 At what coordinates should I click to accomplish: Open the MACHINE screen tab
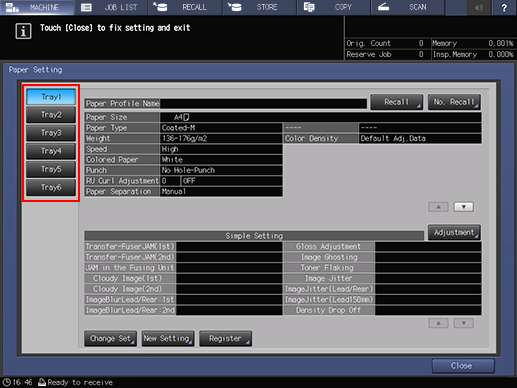click(x=37, y=7)
